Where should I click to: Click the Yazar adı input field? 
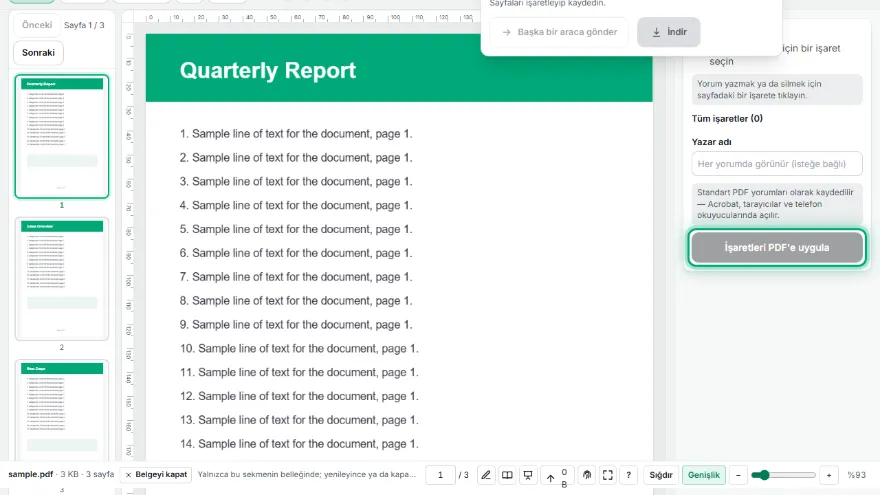coord(777,164)
